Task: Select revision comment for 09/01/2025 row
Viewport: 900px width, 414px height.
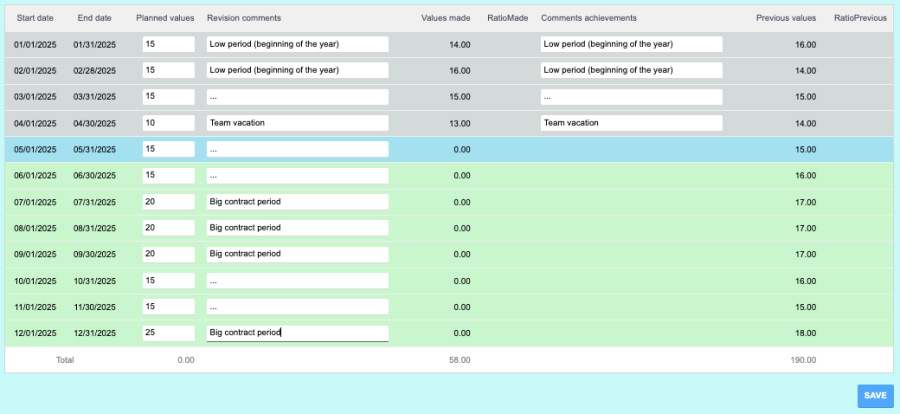Action: pyautogui.click(x=297, y=254)
